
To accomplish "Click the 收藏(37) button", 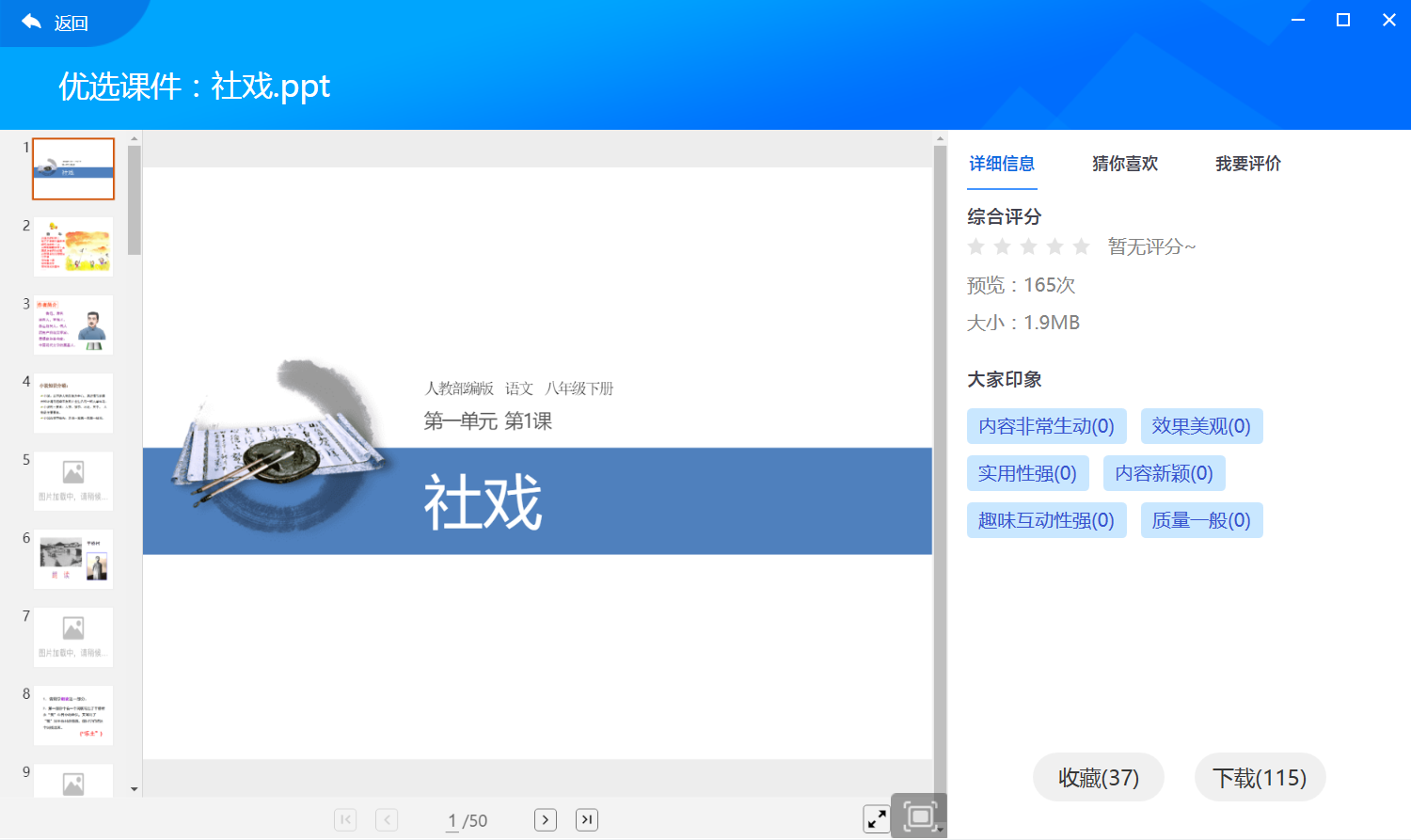I will coord(1098,778).
